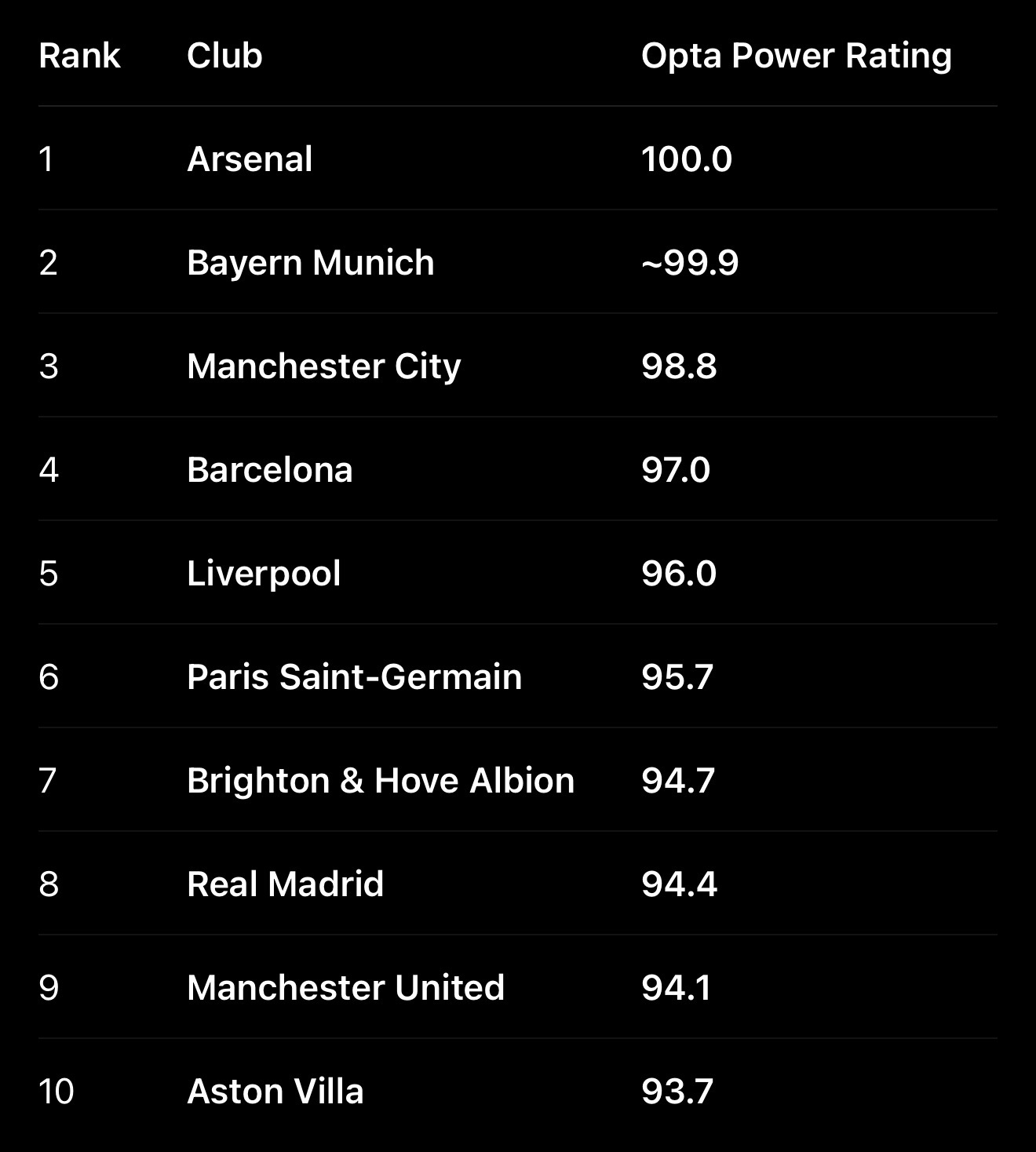1036x1152 pixels.
Task: Select the 93.7 rating value
Action: tap(677, 1092)
